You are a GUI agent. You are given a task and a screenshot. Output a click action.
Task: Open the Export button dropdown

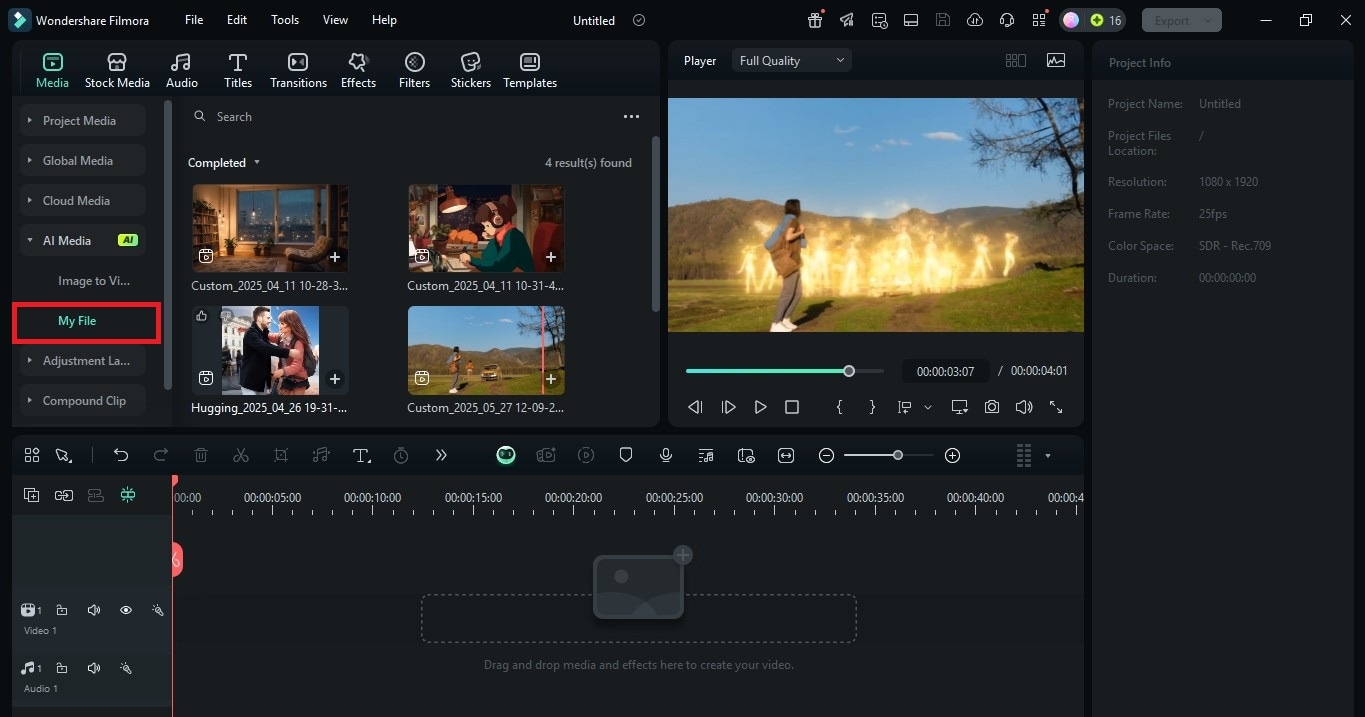tap(1210, 20)
